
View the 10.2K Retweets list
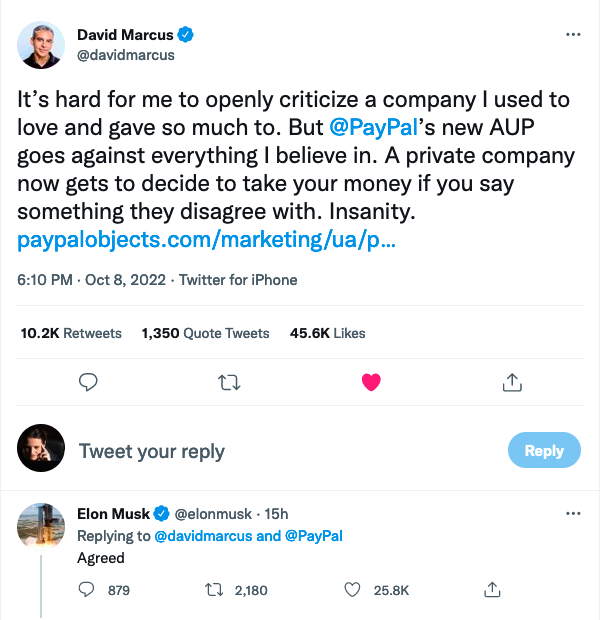71,333
